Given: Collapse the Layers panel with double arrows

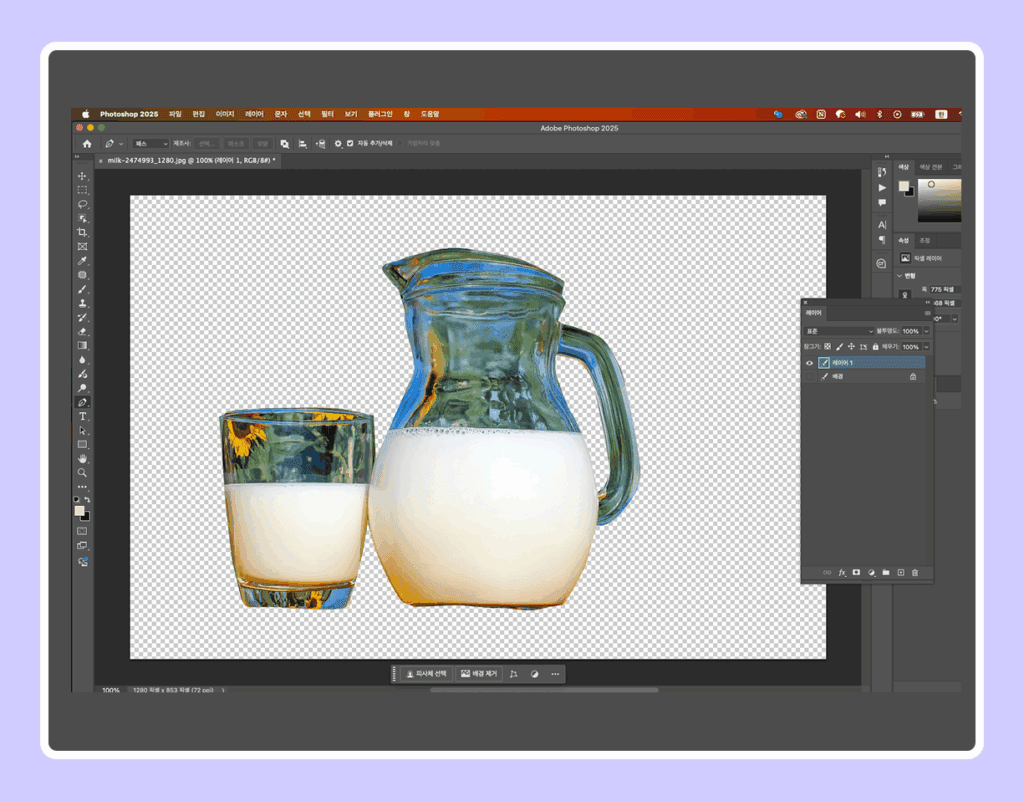Looking at the screenshot, I should coord(927,302).
